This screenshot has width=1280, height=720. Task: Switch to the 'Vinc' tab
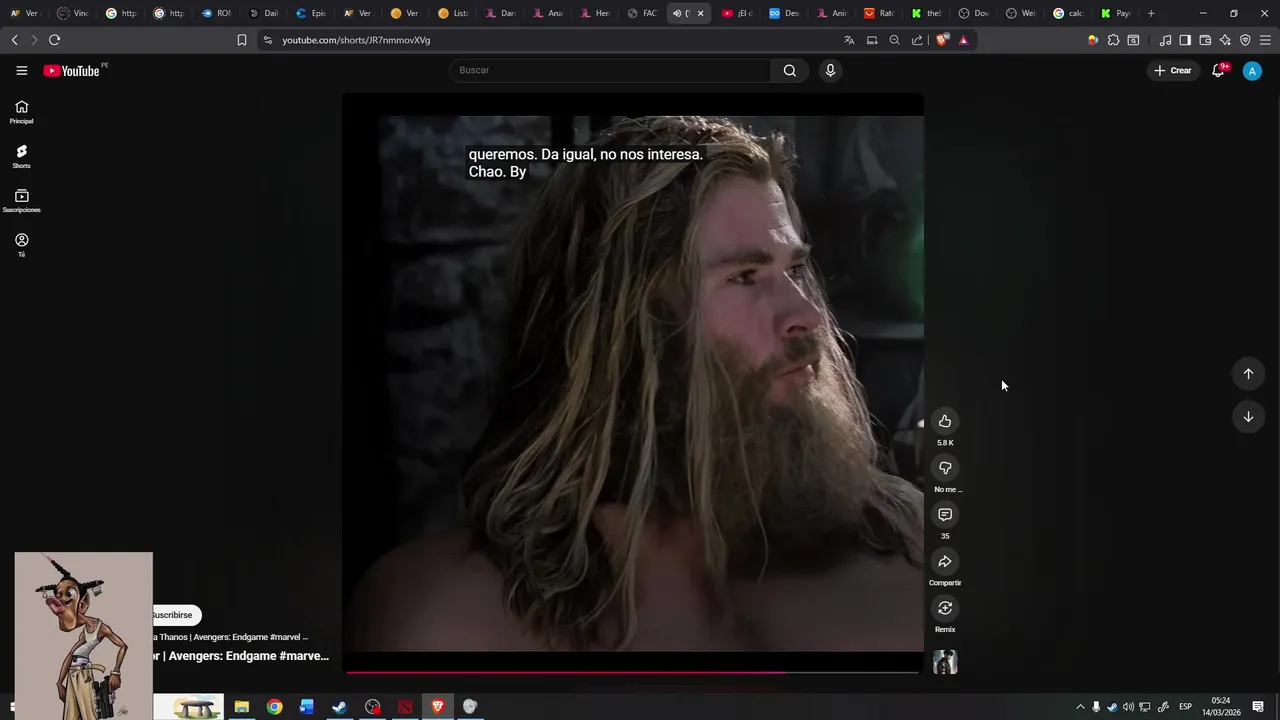click(x=73, y=13)
